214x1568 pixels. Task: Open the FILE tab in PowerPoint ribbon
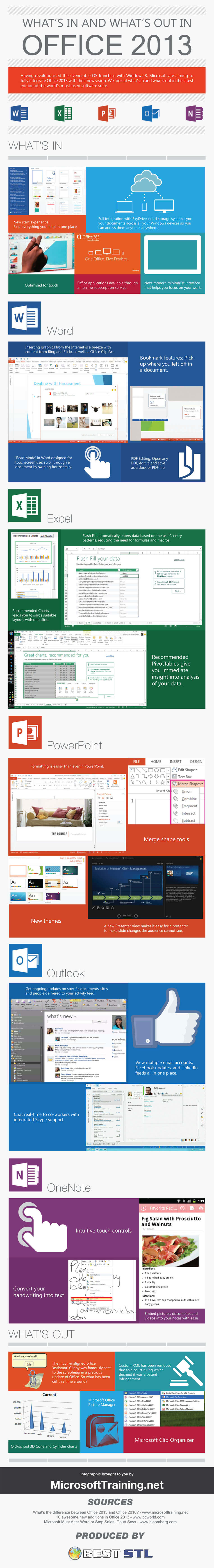tap(136, 762)
